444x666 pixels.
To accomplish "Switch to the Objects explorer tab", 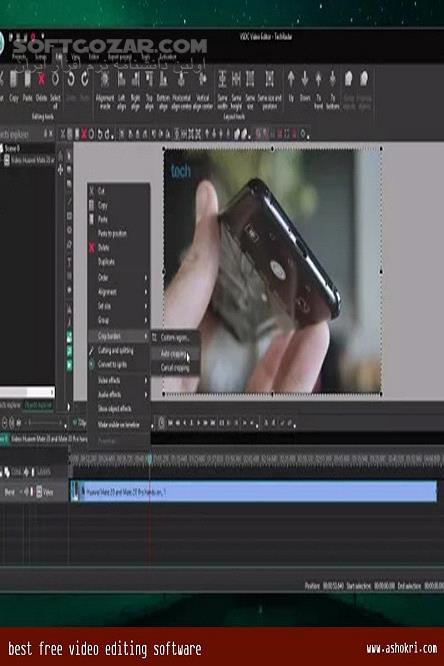I will click(39, 406).
